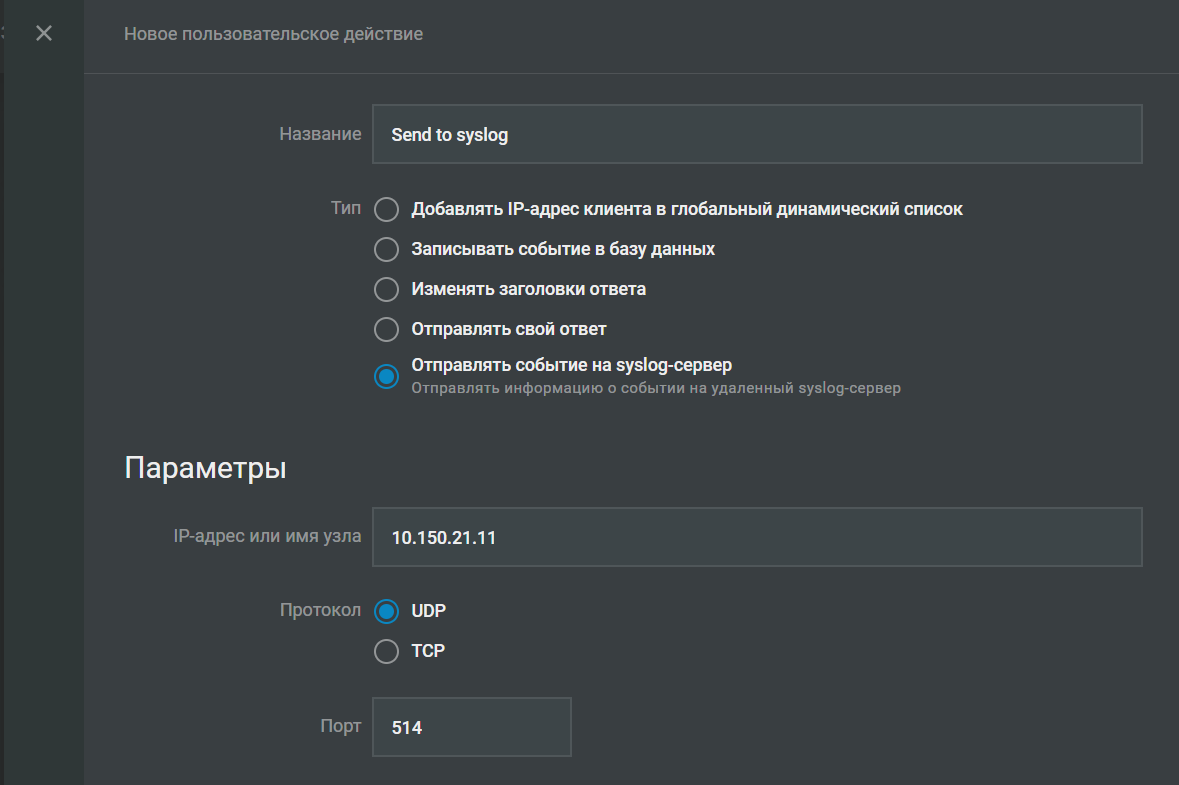1179x785 pixels.
Task: Click the Параметры section heading
Action: point(205,468)
